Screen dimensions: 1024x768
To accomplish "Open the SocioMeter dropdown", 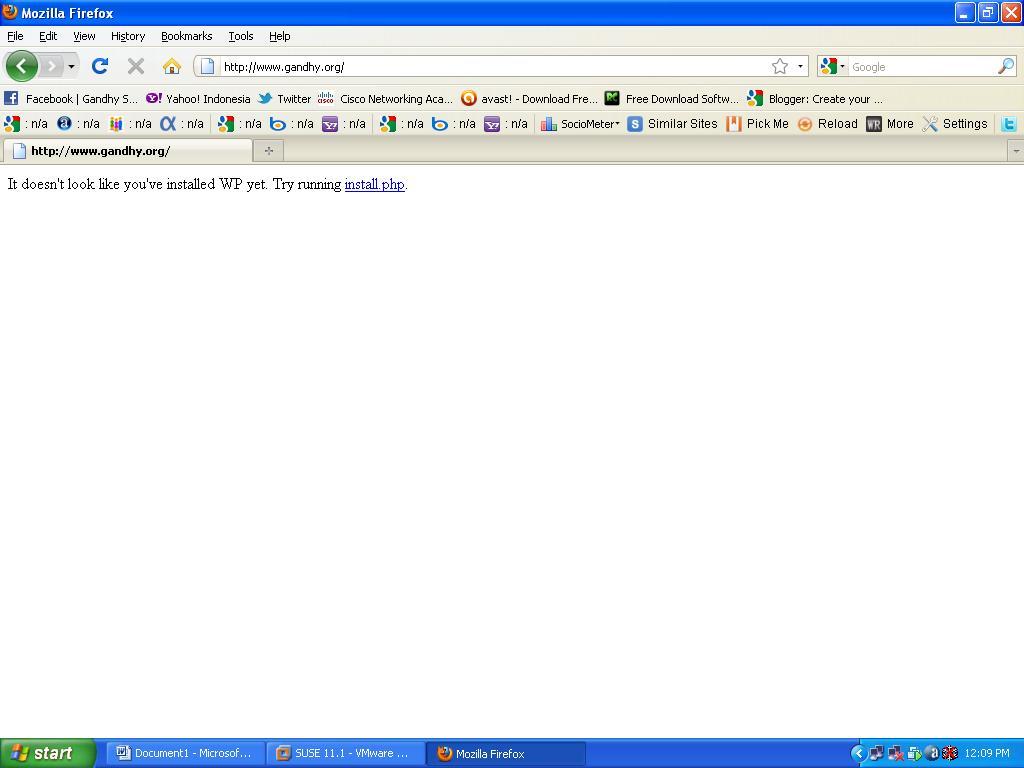I will [581, 123].
